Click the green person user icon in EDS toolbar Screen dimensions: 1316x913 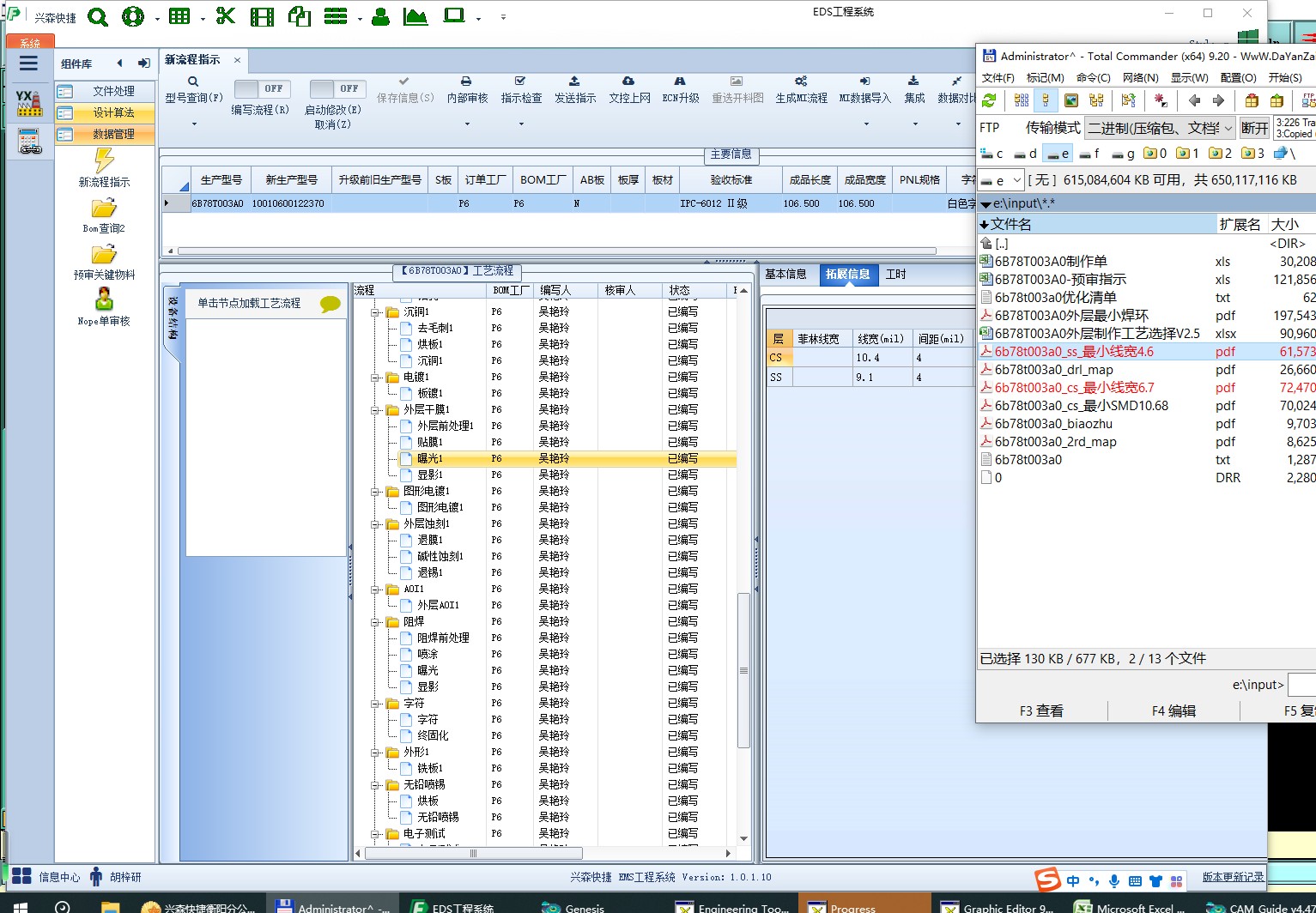click(x=380, y=16)
